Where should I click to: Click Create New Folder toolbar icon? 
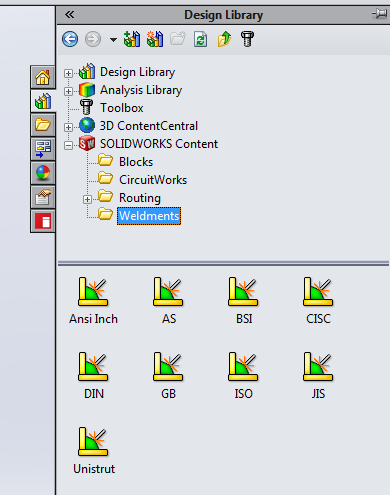click(178, 39)
